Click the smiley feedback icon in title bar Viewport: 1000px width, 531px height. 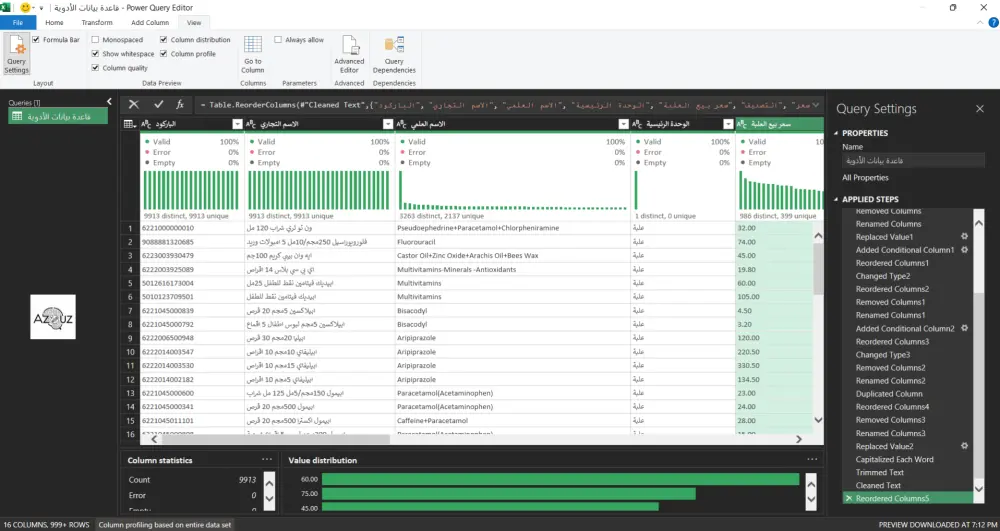[x=26, y=8]
